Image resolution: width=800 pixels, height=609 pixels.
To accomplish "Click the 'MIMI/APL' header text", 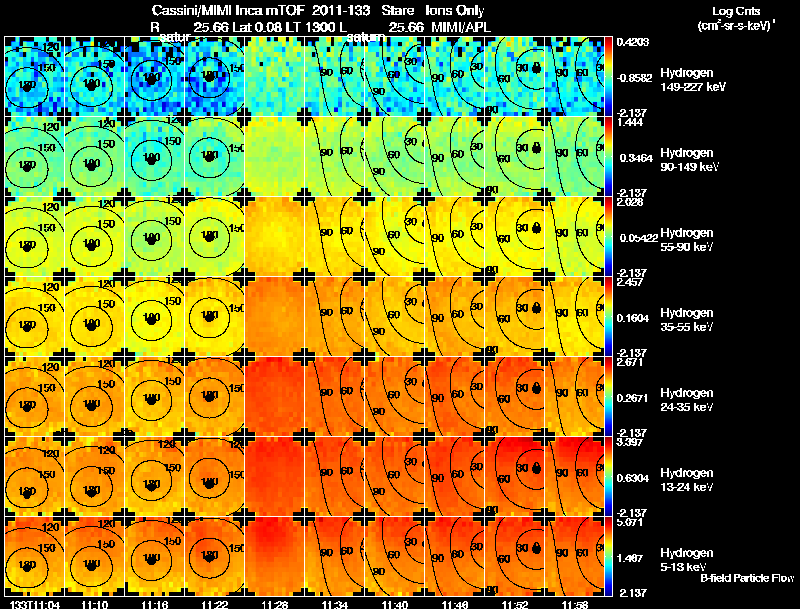I will 461,27.
